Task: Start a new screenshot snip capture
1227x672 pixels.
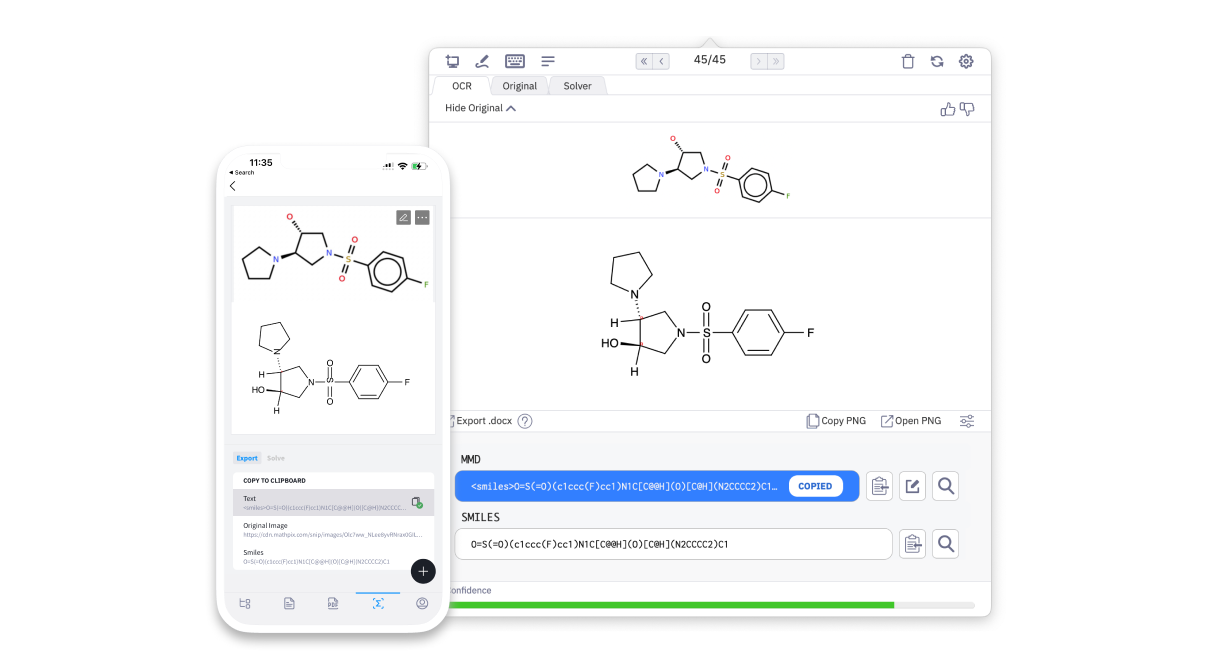Action: [452, 61]
